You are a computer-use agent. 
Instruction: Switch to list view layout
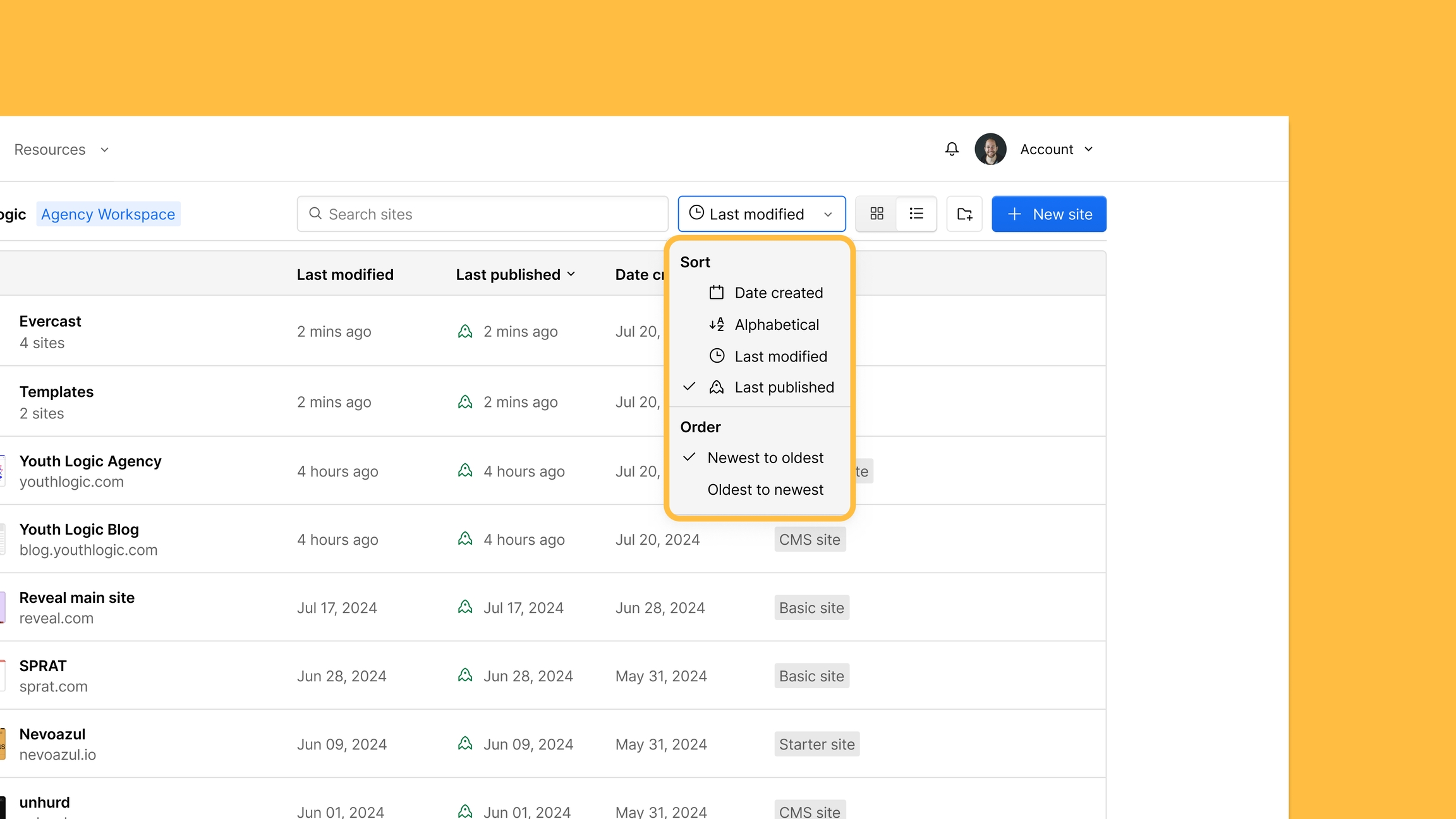tap(916, 214)
